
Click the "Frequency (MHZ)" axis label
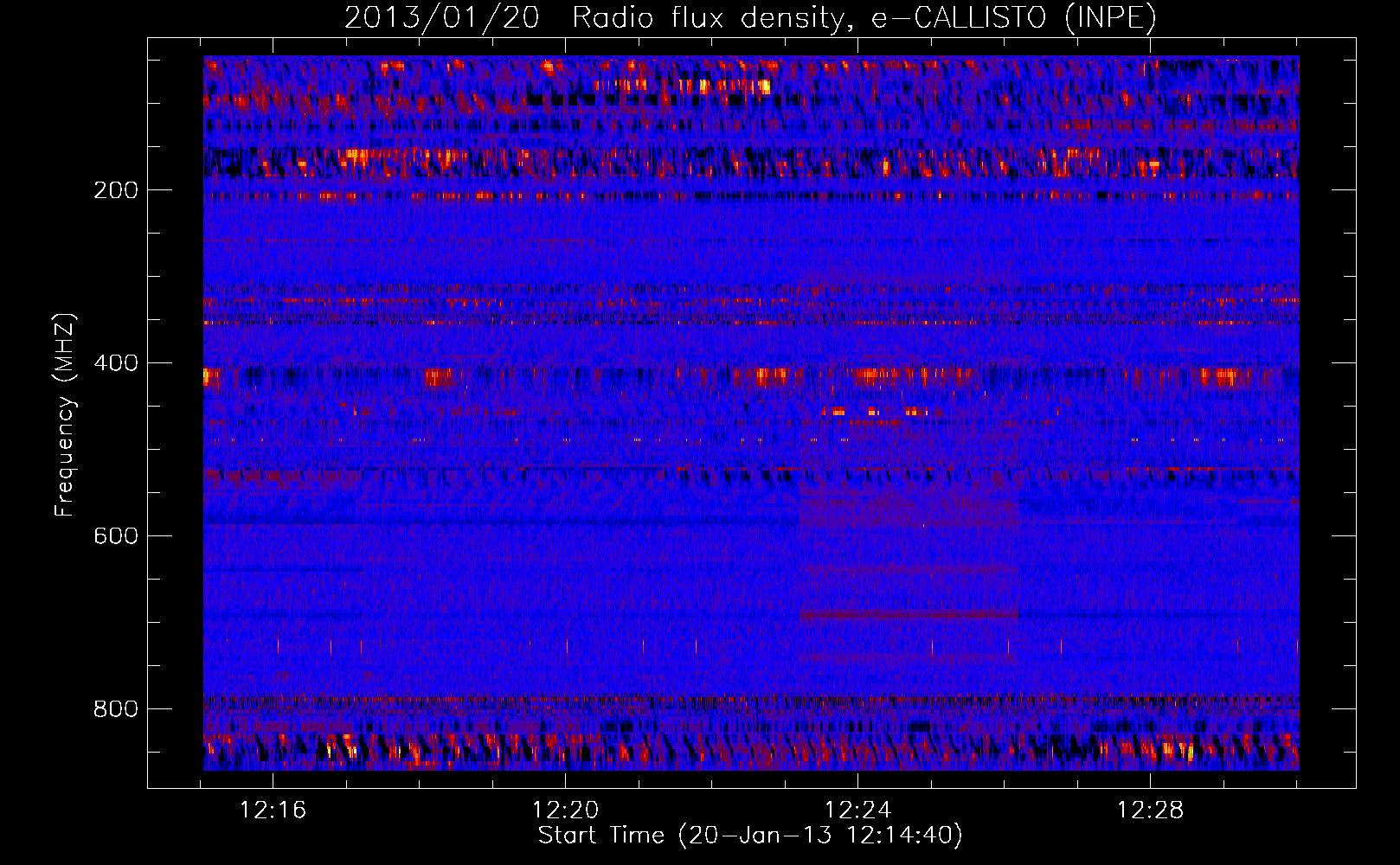pos(65,415)
